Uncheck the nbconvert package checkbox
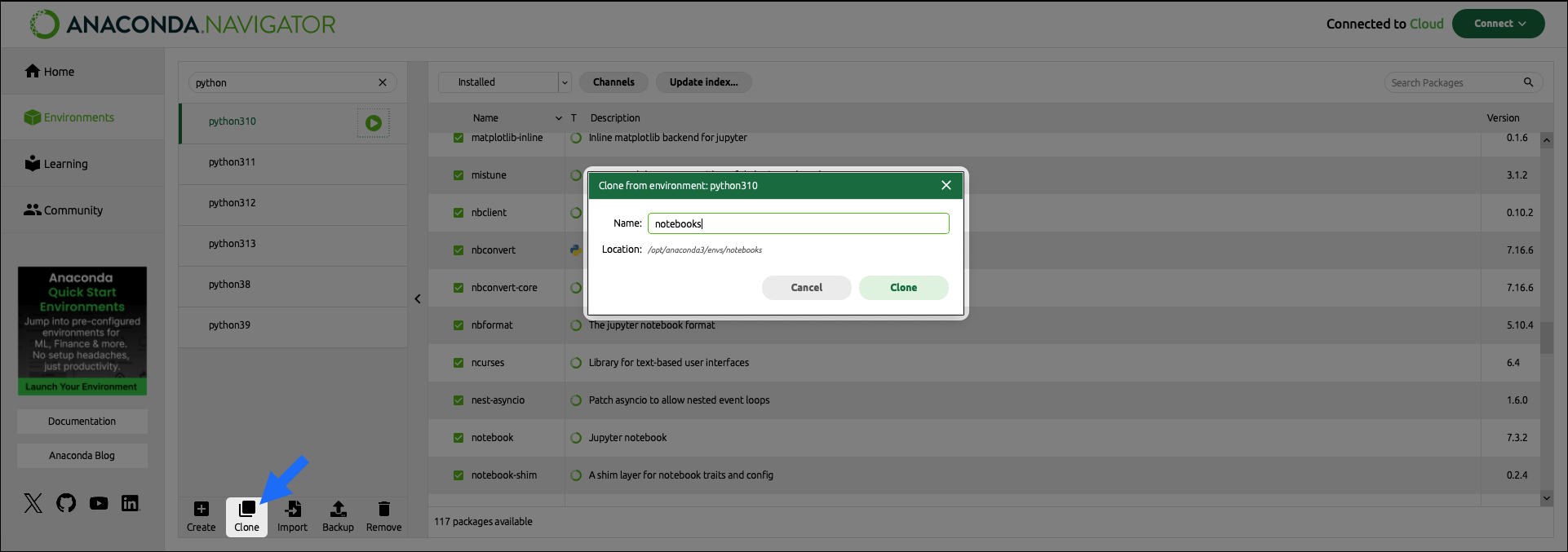The image size is (1568, 552). (458, 250)
